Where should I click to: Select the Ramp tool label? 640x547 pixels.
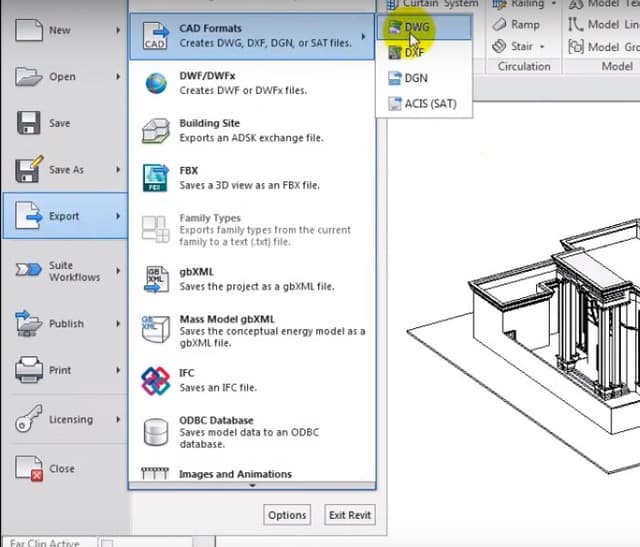525,24
